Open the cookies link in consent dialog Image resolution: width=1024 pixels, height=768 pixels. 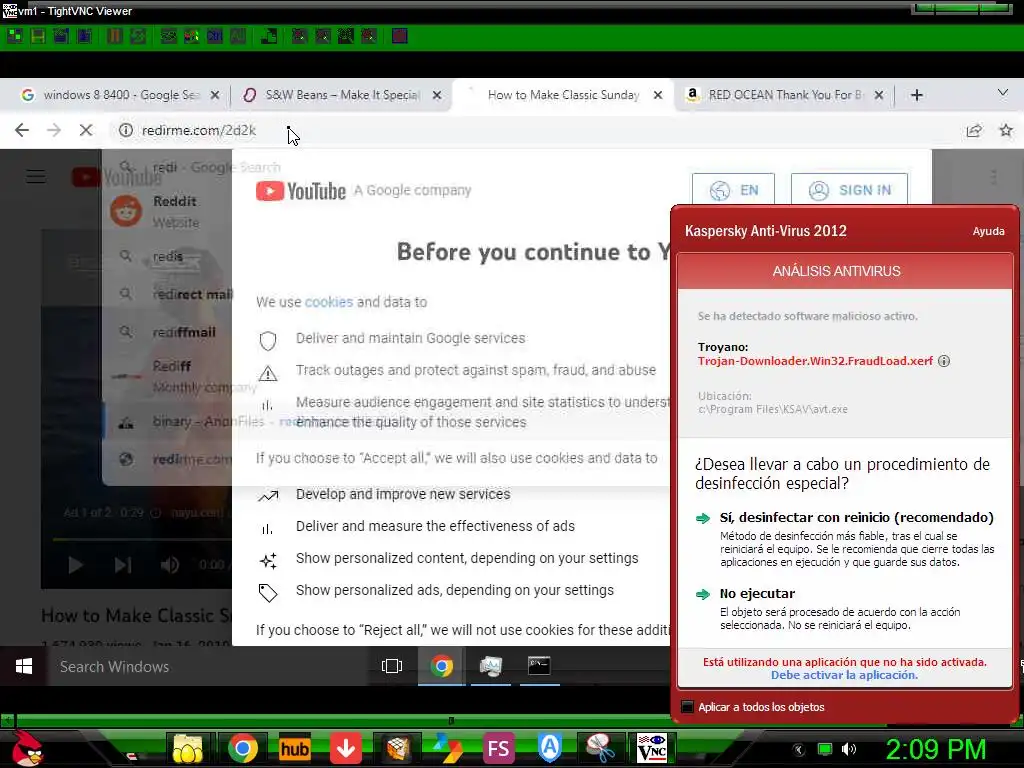tap(328, 302)
